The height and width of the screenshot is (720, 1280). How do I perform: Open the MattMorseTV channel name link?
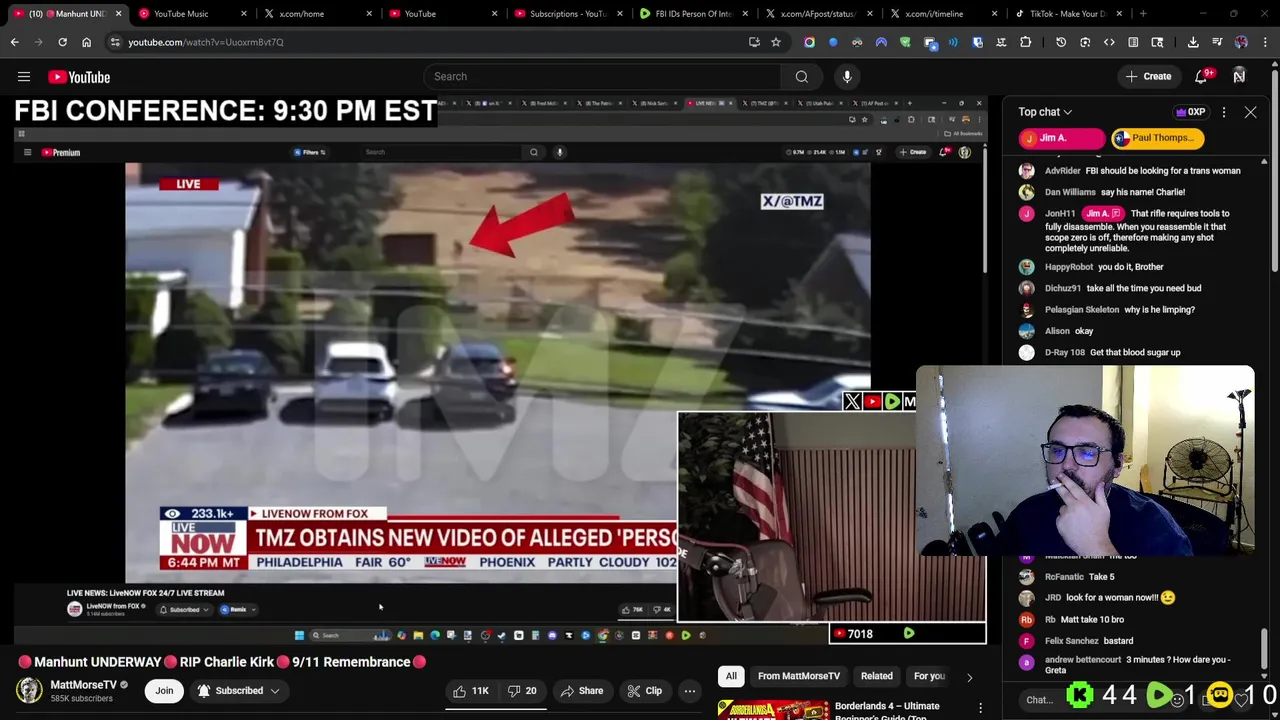(83, 685)
